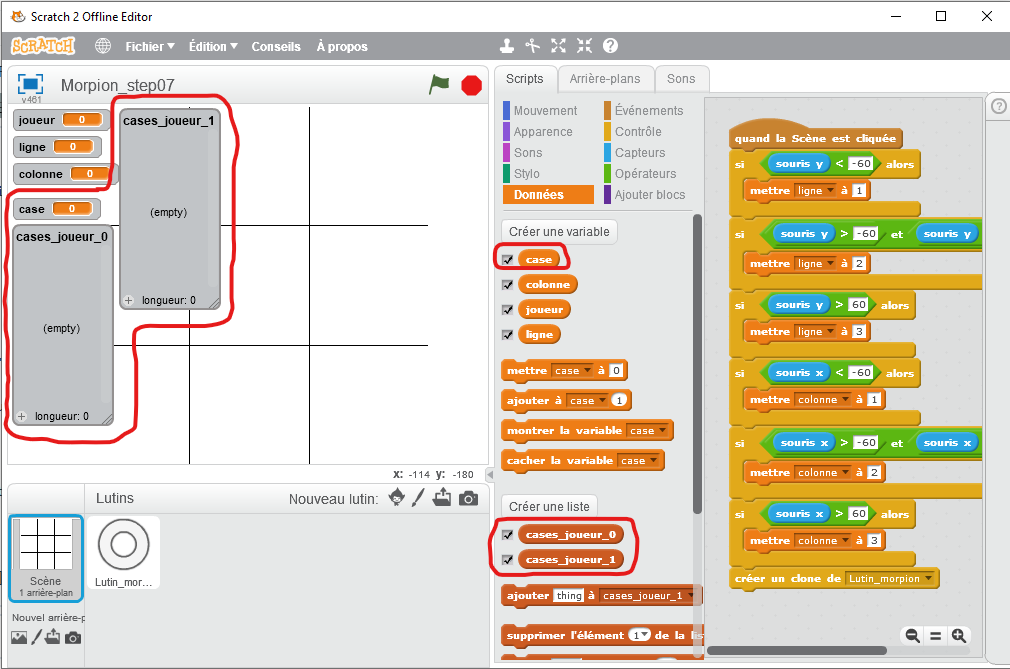Toggle full screen presentation mode icon
1010x669 pixels.
pyautogui.click(x=30, y=84)
